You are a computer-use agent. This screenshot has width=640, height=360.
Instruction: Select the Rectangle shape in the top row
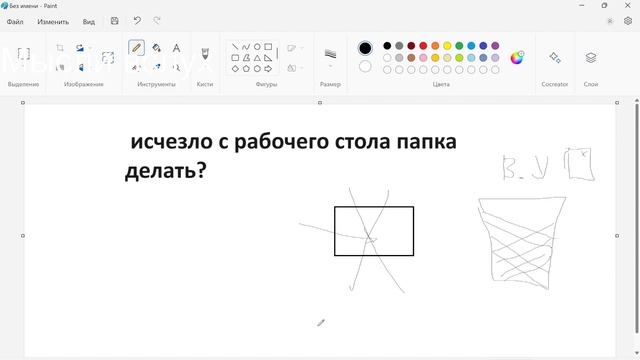(268, 47)
